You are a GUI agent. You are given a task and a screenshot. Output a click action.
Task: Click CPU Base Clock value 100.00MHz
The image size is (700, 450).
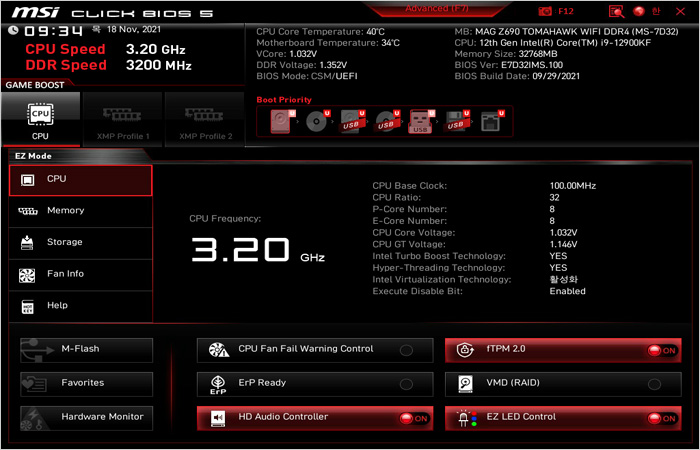pyautogui.click(x=573, y=186)
